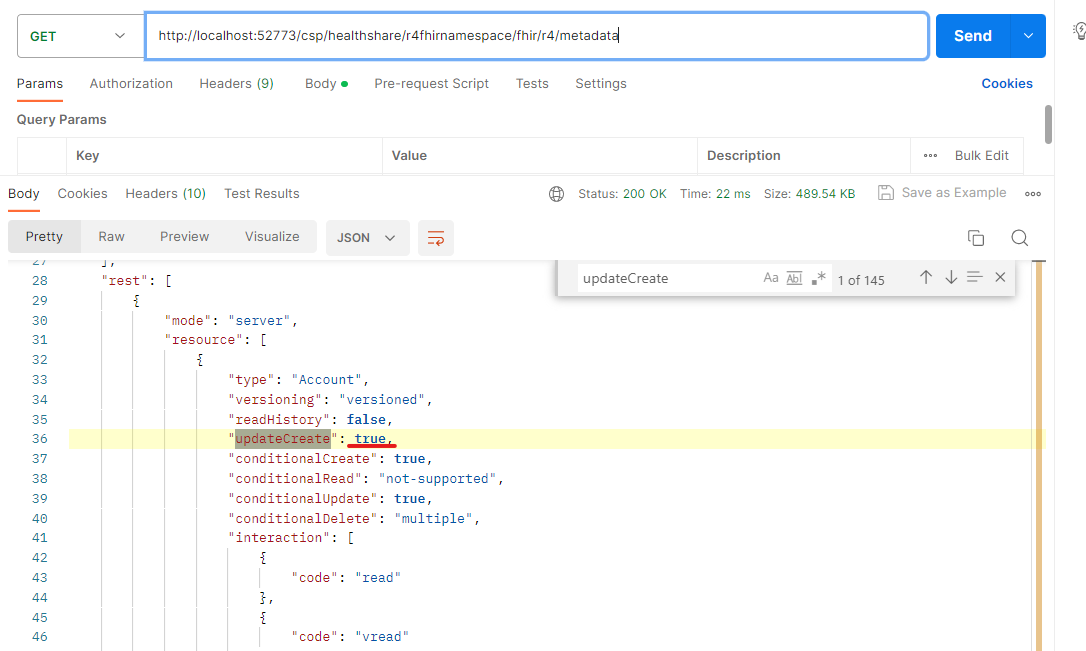Switch to the Authorization tab

click(131, 84)
